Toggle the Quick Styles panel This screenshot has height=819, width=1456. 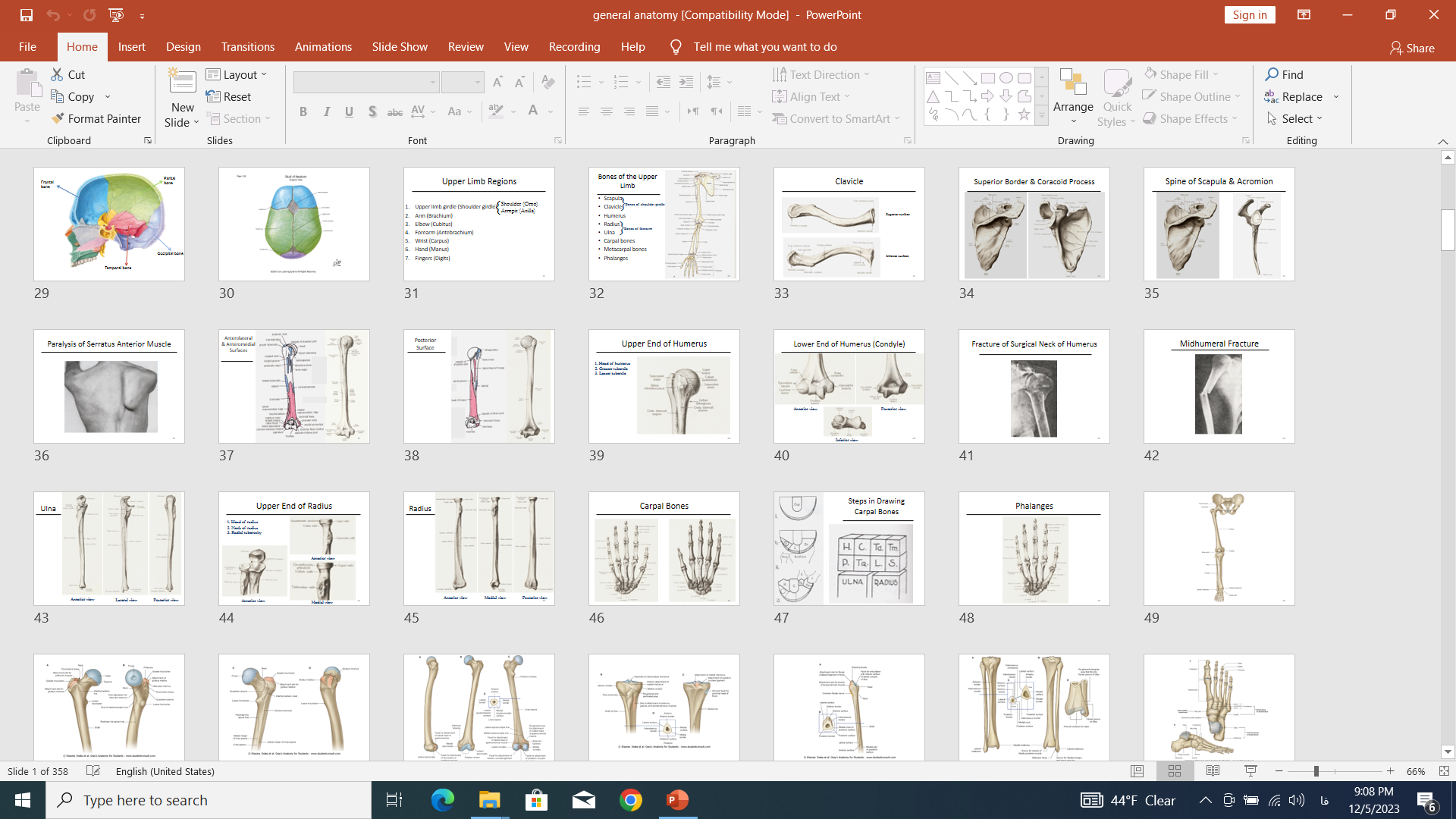pyautogui.click(x=1116, y=97)
